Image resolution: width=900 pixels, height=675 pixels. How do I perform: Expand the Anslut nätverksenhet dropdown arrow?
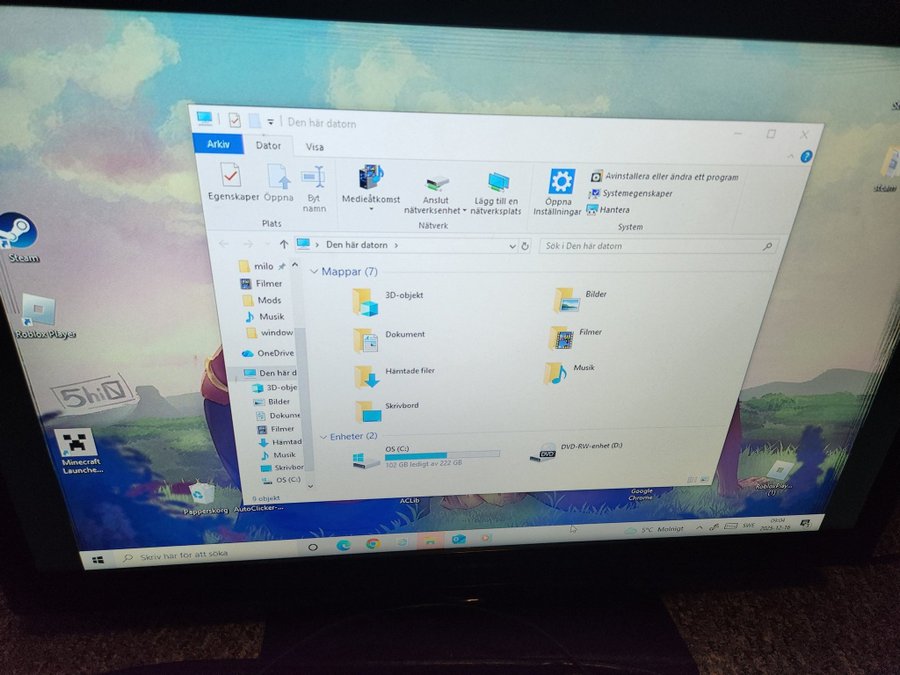point(465,211)
